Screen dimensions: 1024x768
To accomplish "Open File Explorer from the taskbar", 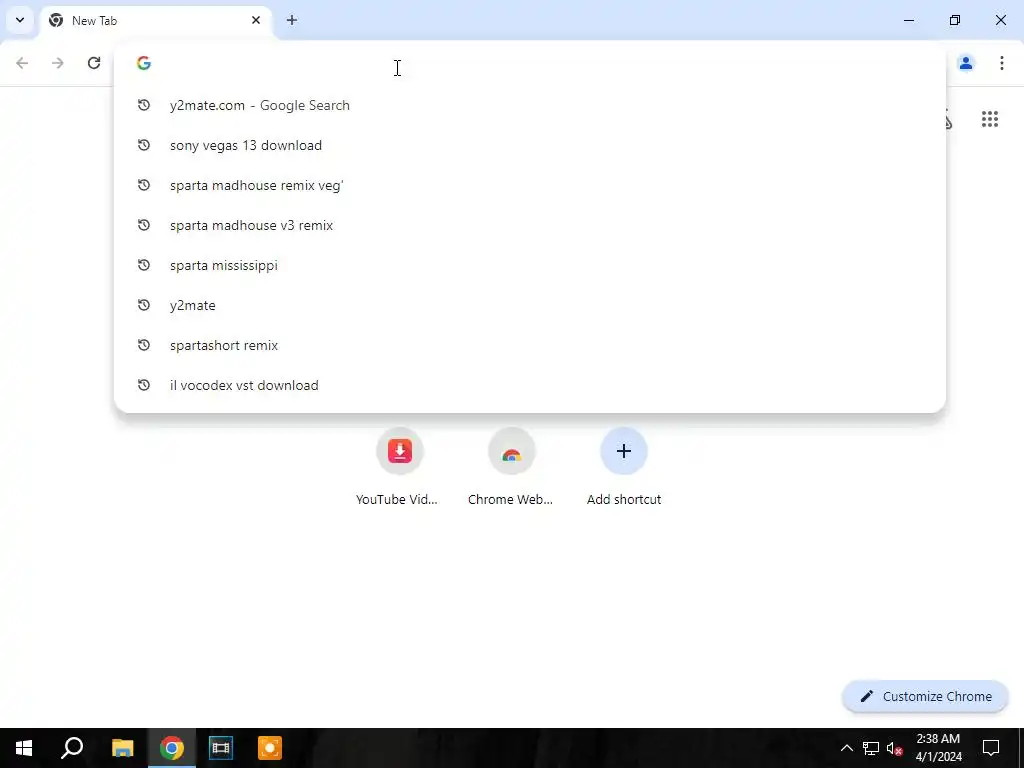I will [122, 748].
